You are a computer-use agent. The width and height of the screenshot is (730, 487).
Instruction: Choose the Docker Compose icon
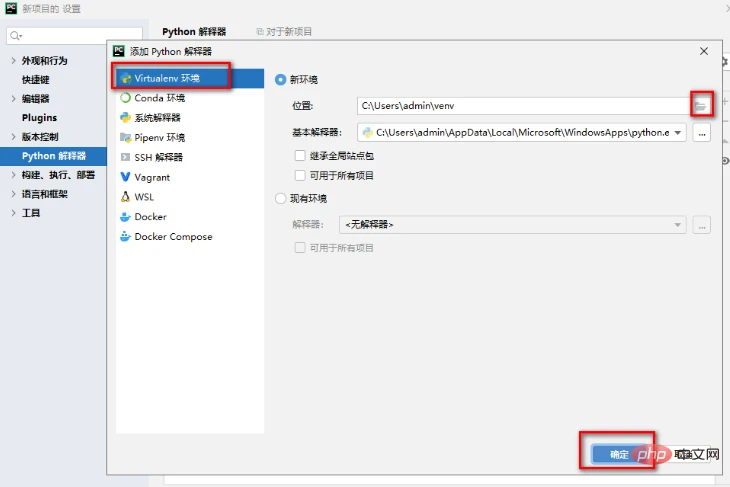click(125, 237)
